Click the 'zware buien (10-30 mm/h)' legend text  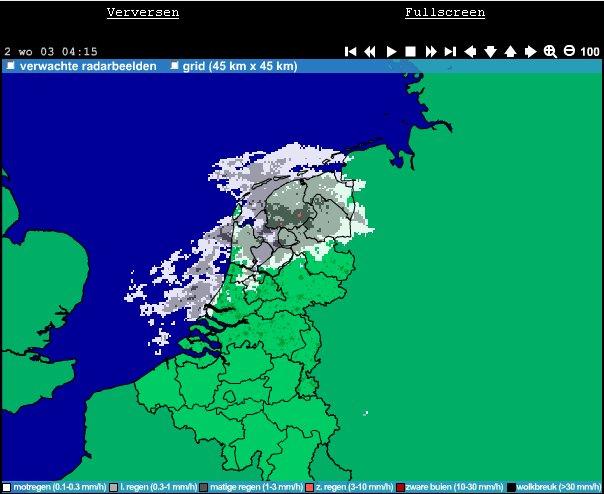(454, 487)
